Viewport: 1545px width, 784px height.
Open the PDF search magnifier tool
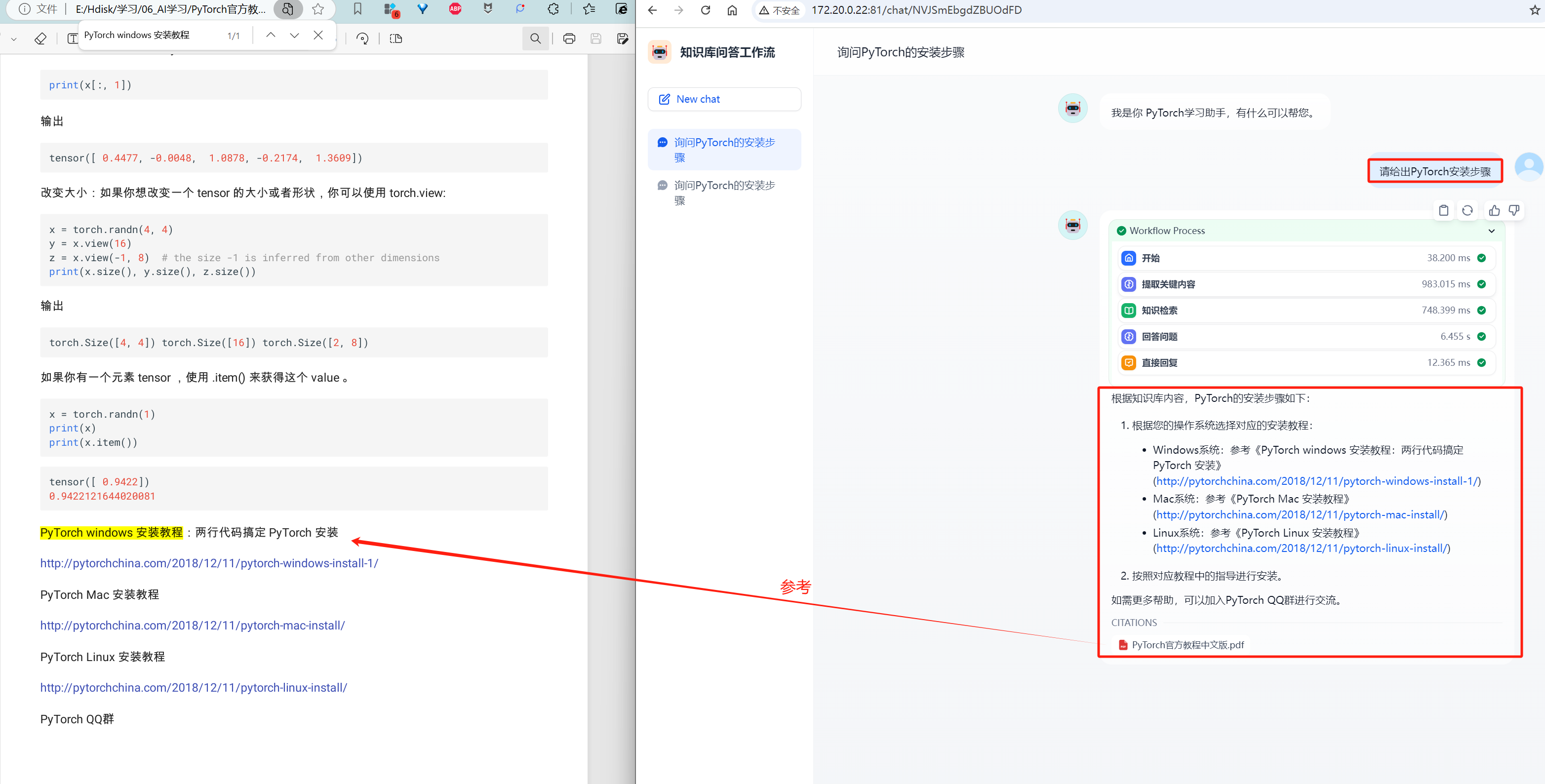click(x=535, y=39)
